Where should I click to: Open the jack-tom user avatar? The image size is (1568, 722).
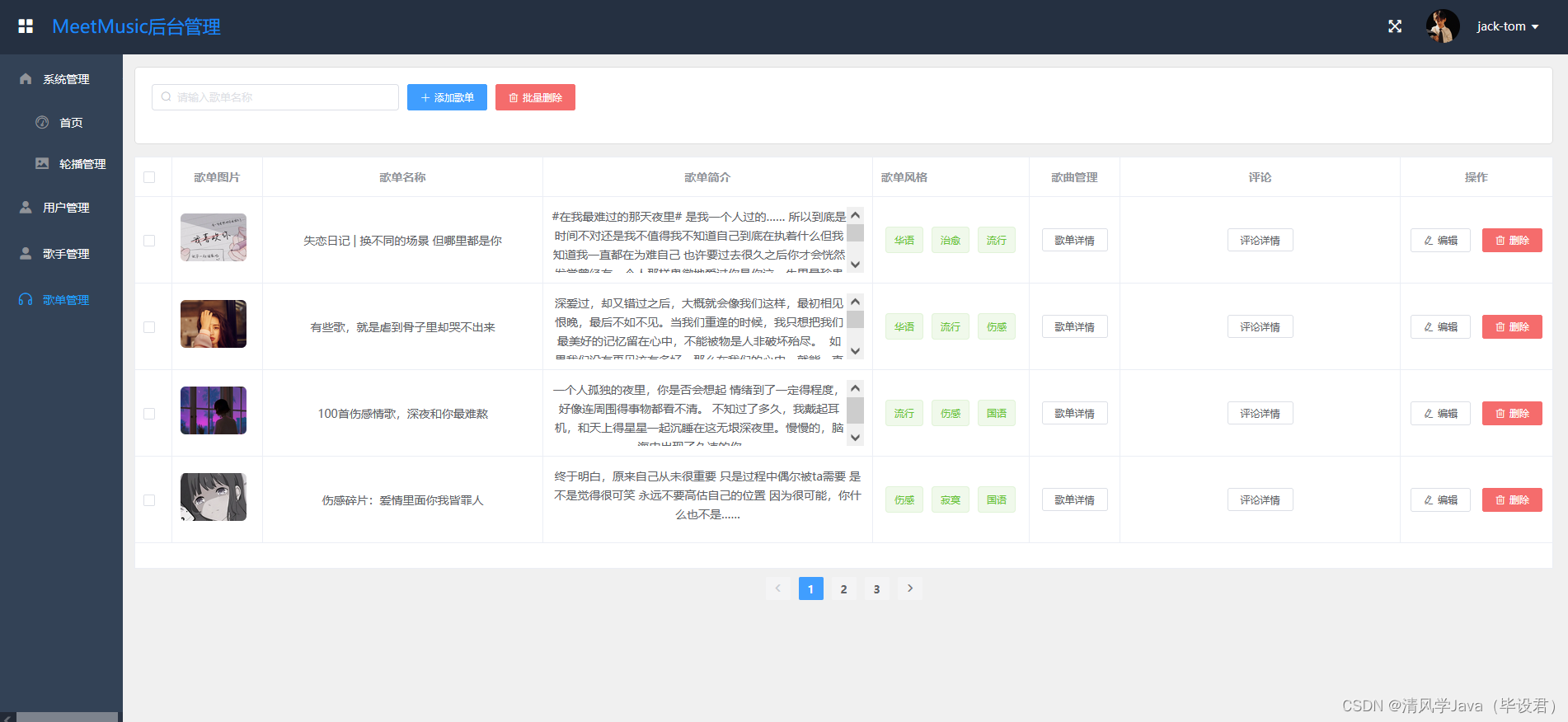pyautogui.click(x=1443, y=26)
